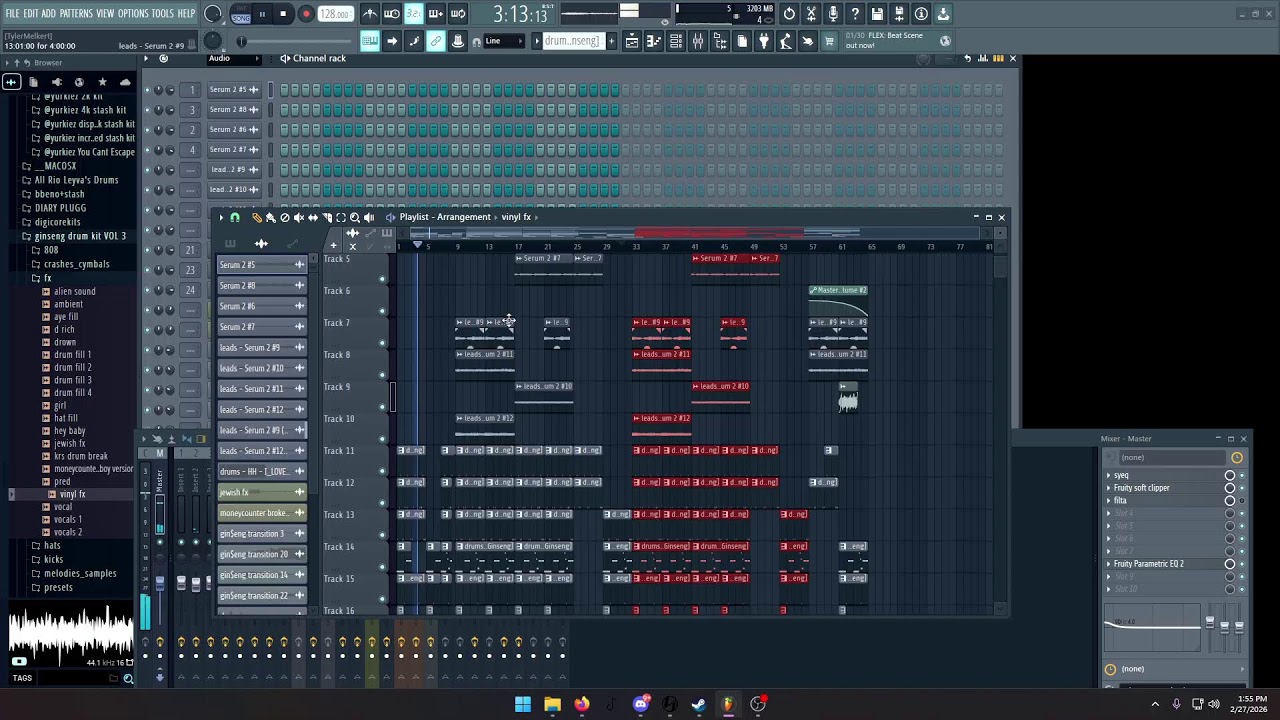Open the snap Line dropdown
Image resolution: width=1280 pixels, height=720 pixels.
[506, 41]
